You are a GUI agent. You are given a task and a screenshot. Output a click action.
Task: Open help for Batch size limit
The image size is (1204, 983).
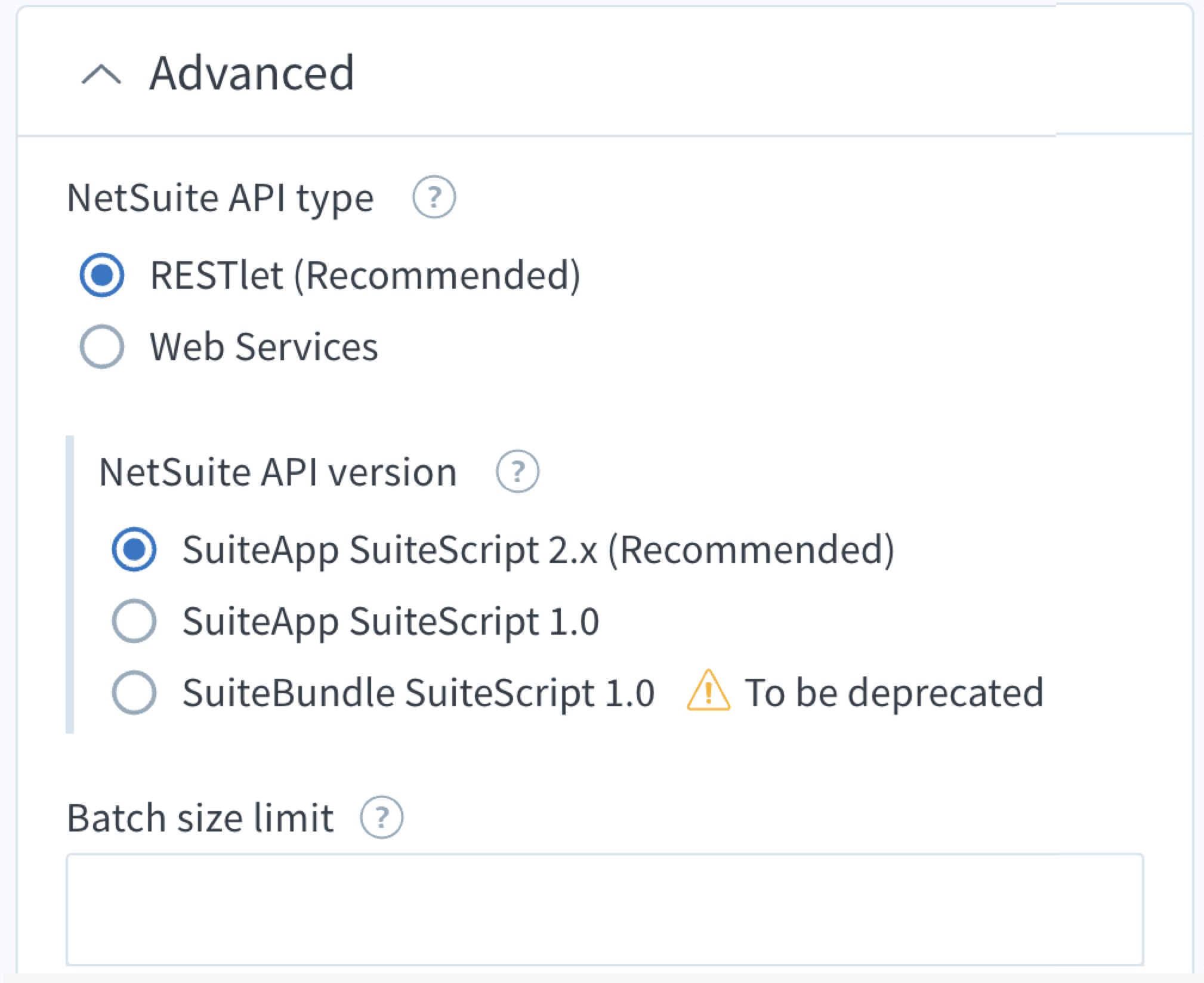(x=381, y=817)
